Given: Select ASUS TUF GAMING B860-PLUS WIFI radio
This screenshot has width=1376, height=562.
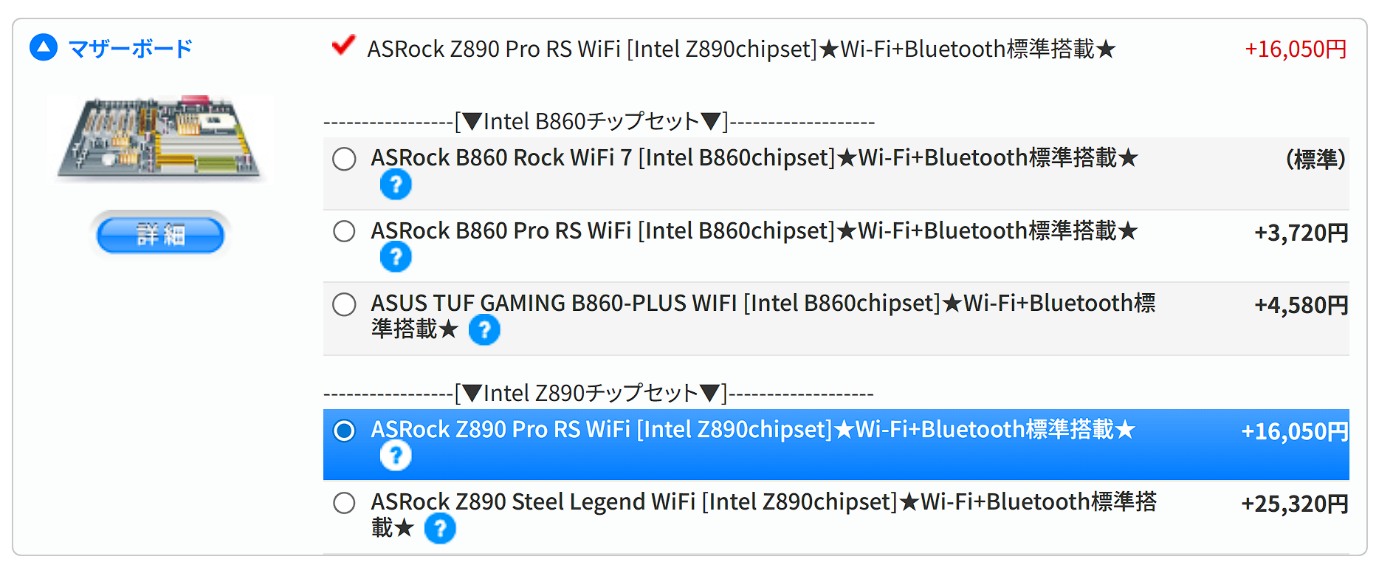Looking at the screenshot, I should point(344,304).
